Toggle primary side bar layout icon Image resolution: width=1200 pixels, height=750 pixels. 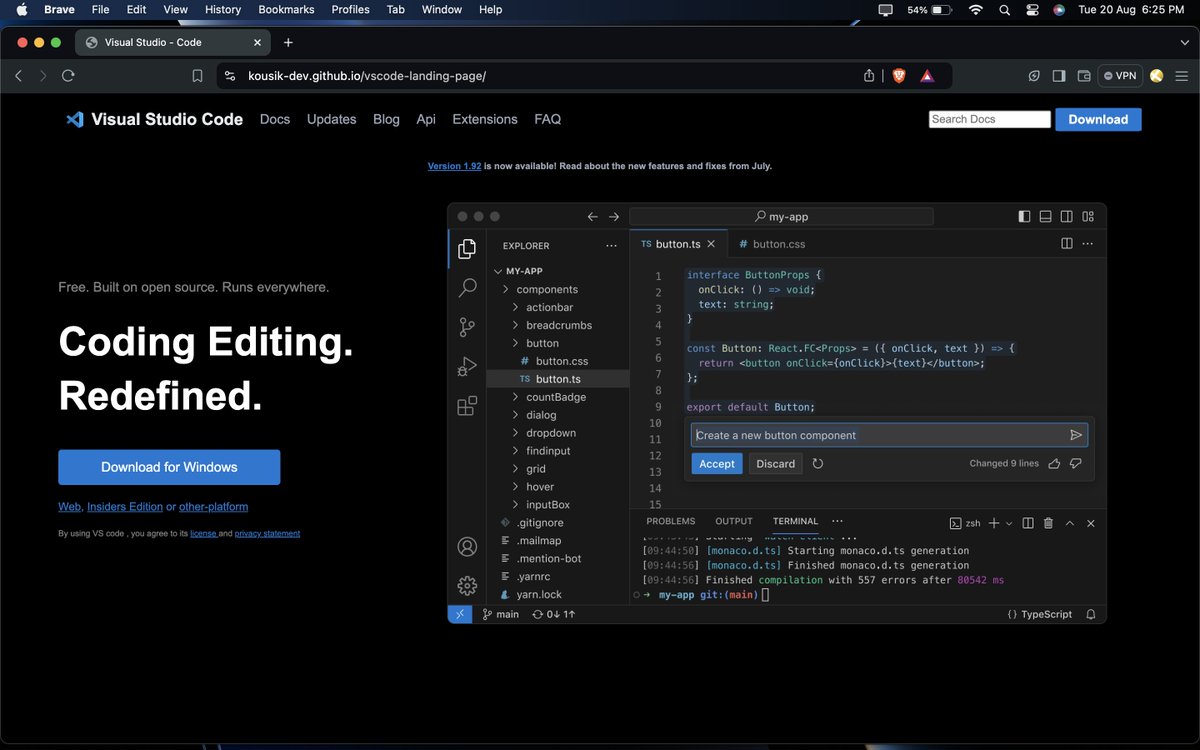point(1024,216)
